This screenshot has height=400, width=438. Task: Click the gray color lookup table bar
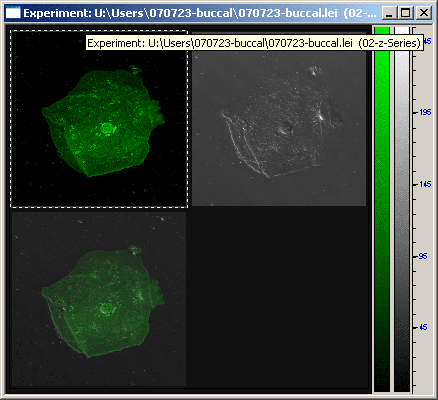tap(402, 210)
